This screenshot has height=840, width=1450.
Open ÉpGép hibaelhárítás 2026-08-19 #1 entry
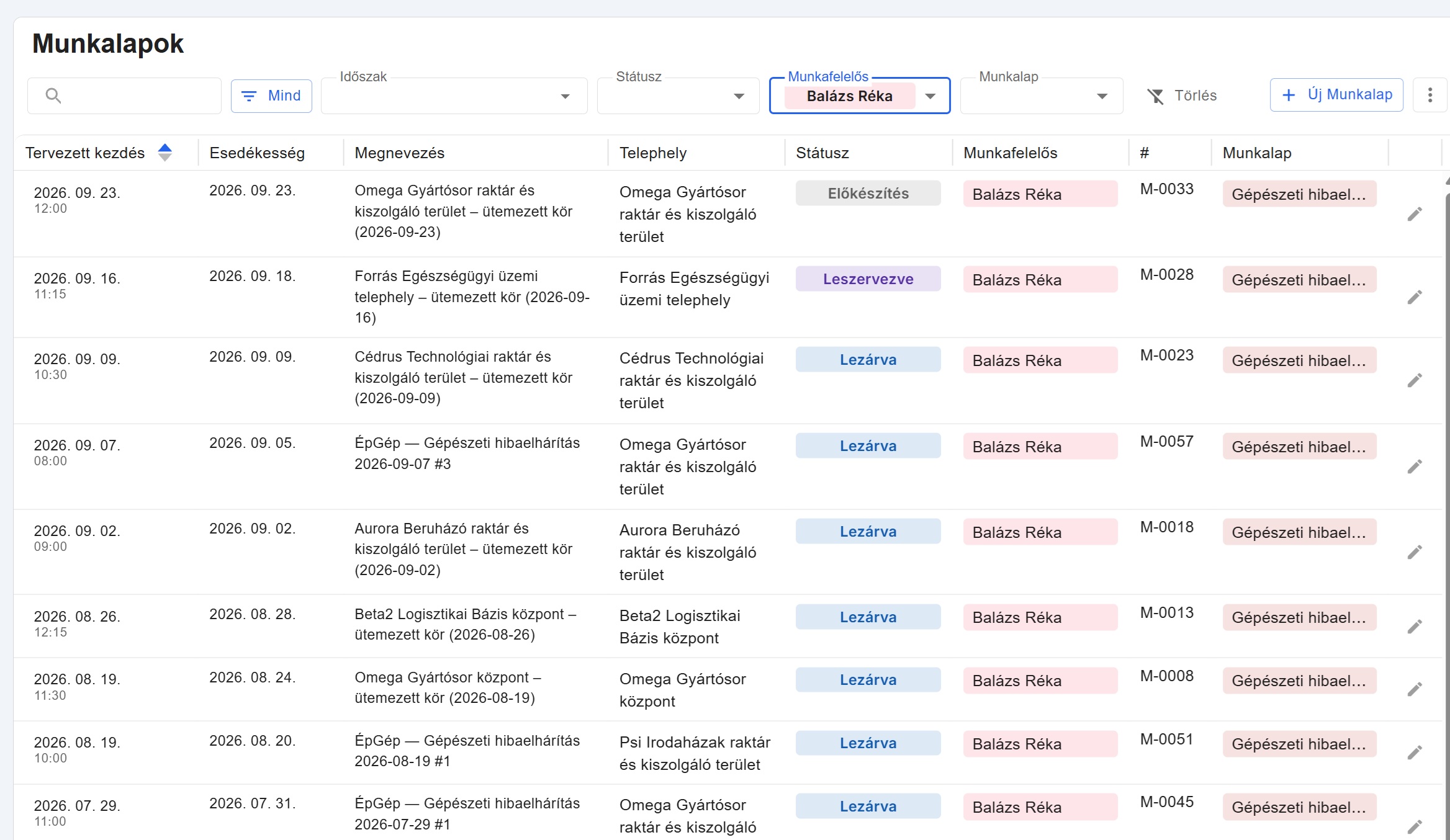[x=467, y=751]
